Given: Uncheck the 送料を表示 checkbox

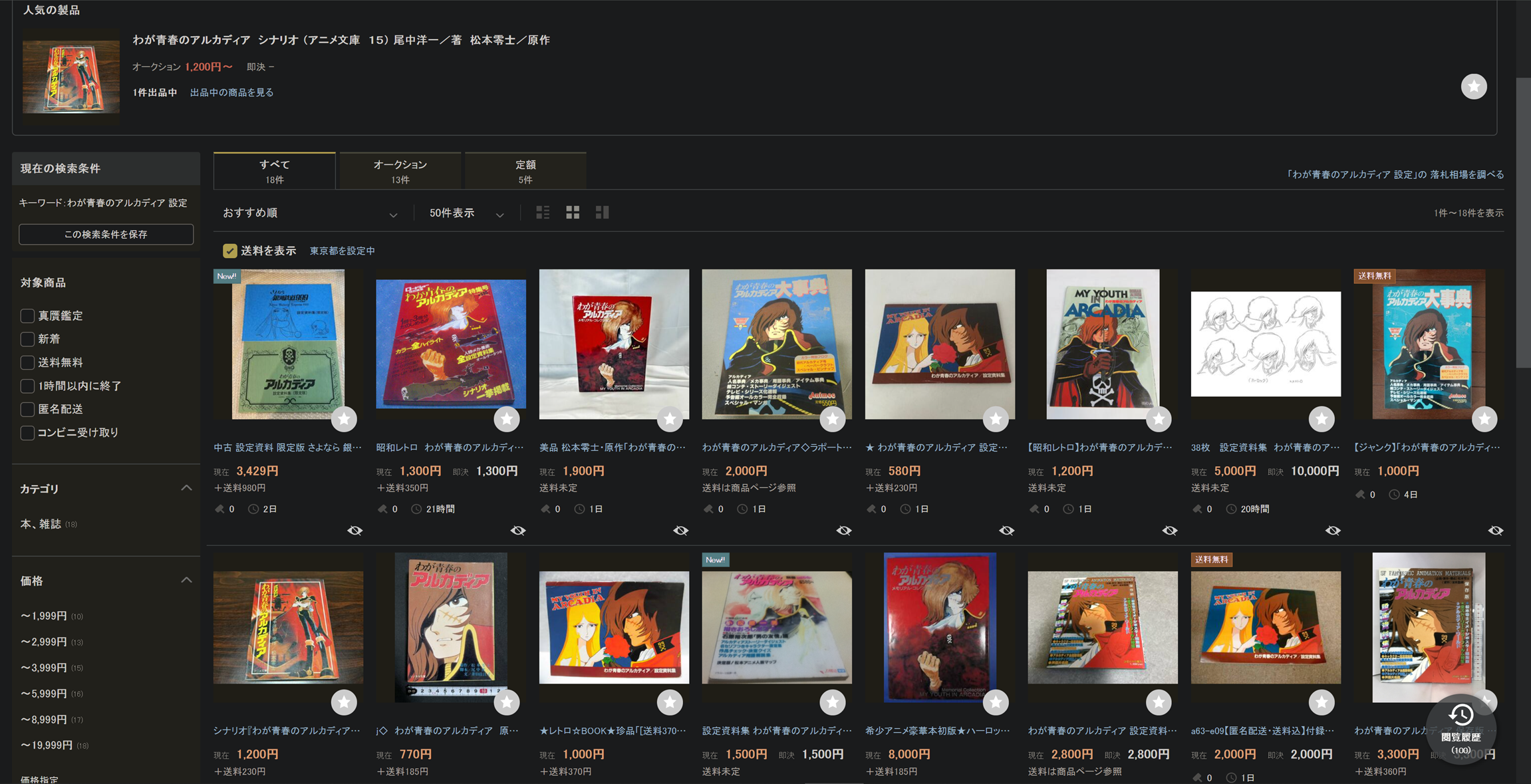Looking at the screenshot, I should [230, 251].
